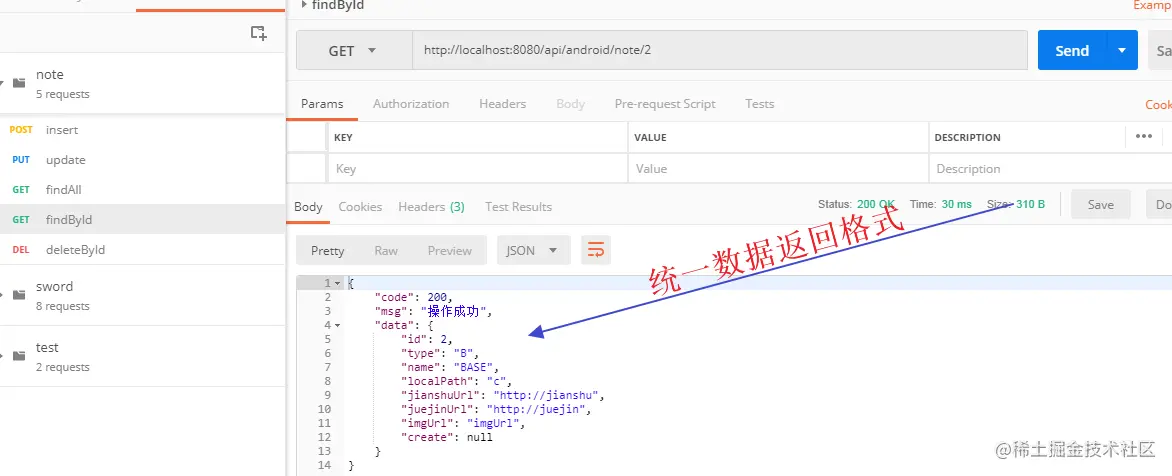Click the Status 200 OK text
Image resolution: width=1172 pixels, height=476 pixels.
857,204
